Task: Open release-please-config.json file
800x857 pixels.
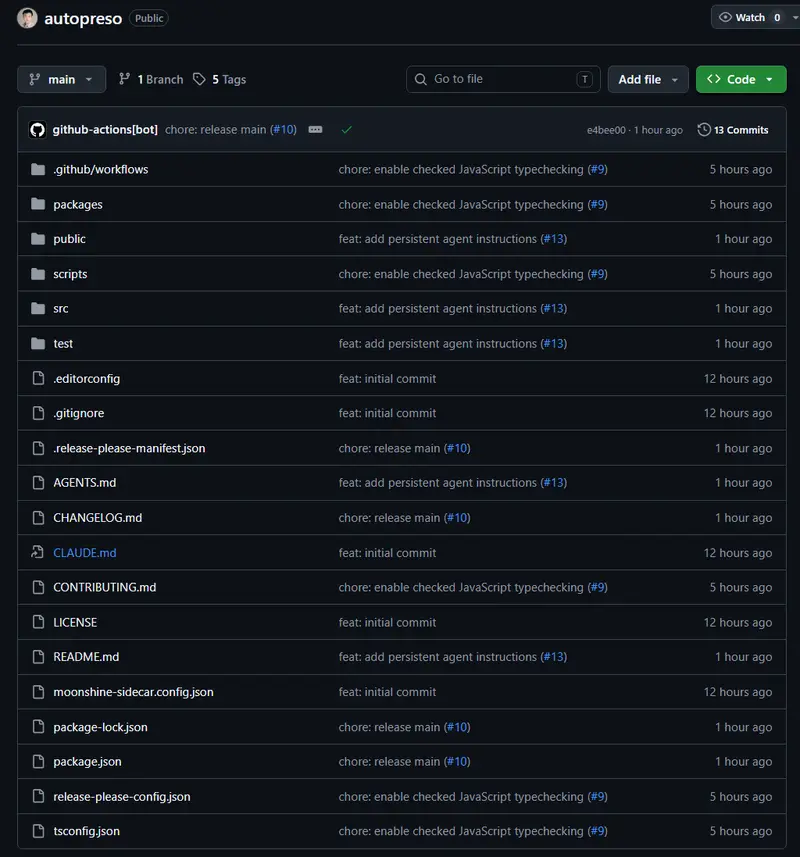Action: [122, 796]
